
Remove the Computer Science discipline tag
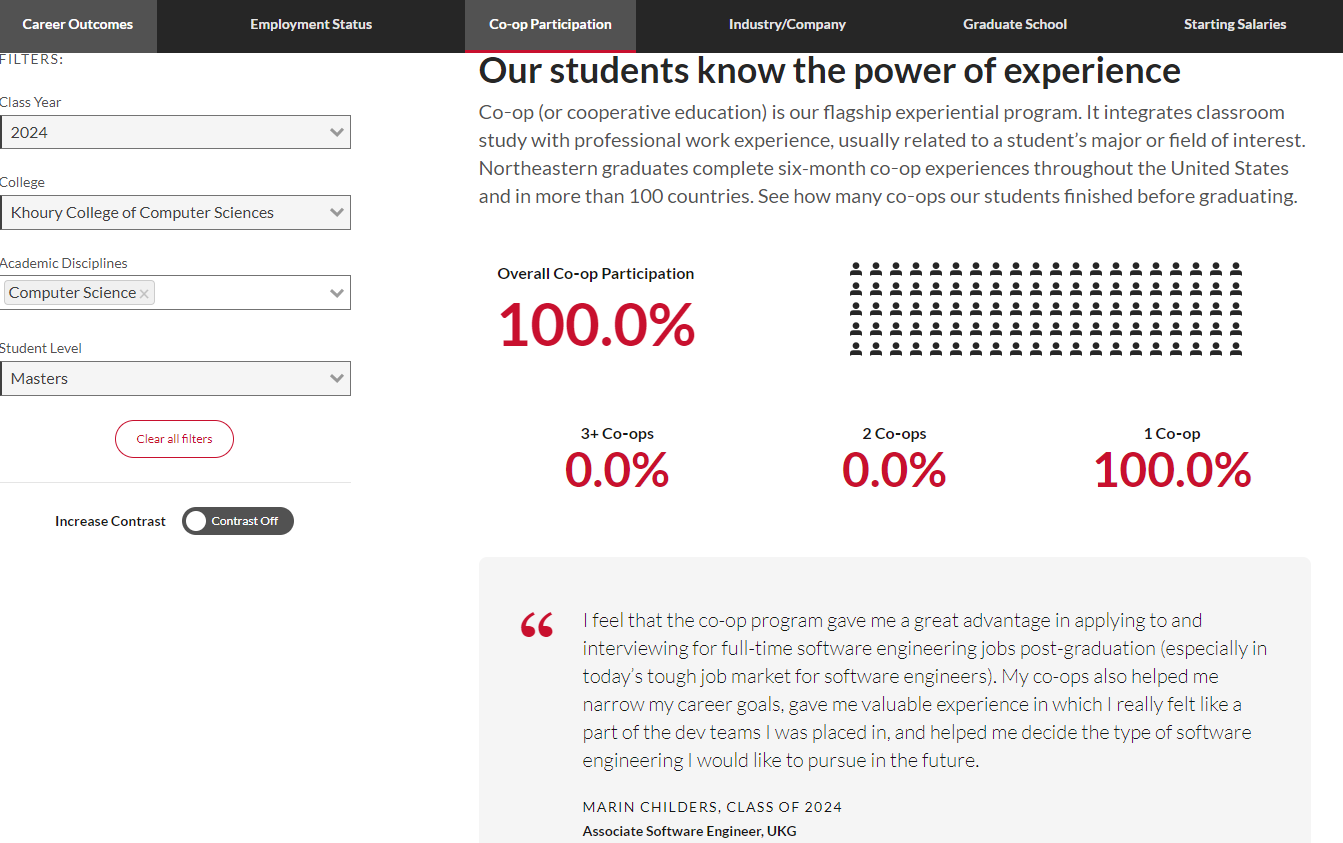click(x=144, y=293)
